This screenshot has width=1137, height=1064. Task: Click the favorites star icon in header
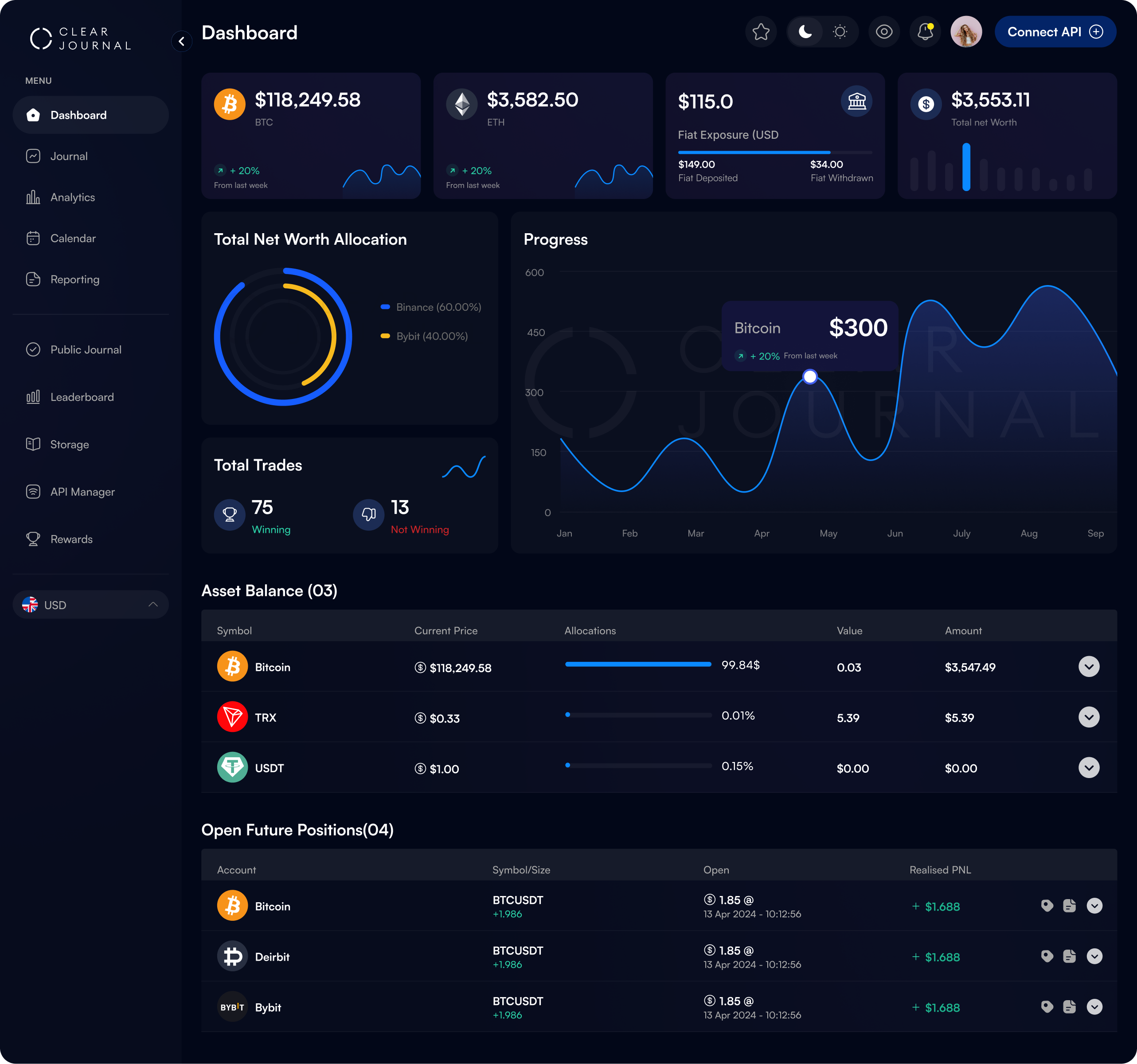(x=761, y=32)
